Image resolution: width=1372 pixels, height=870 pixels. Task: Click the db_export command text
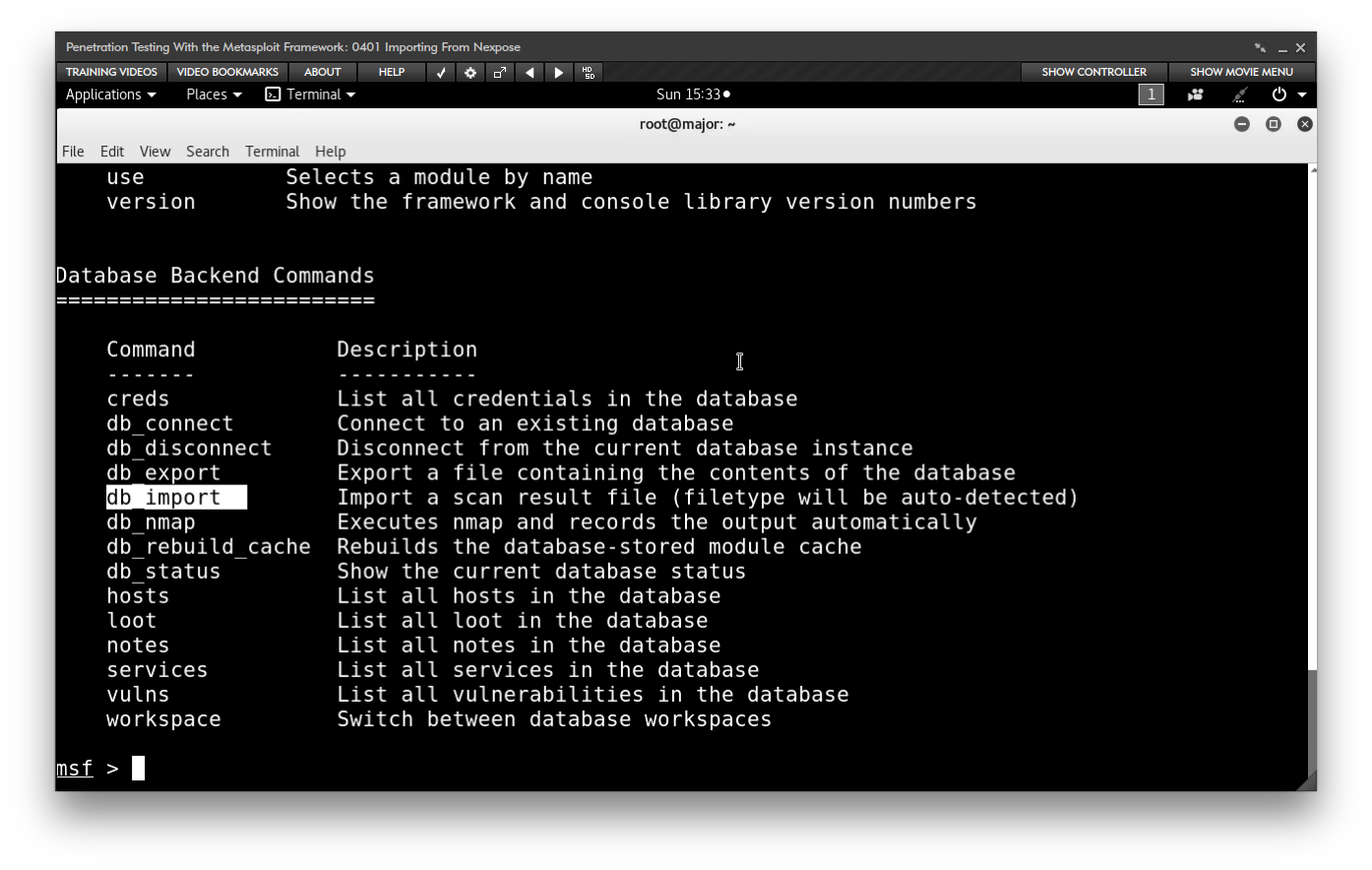pyautogui.click(x=163, y=472)
